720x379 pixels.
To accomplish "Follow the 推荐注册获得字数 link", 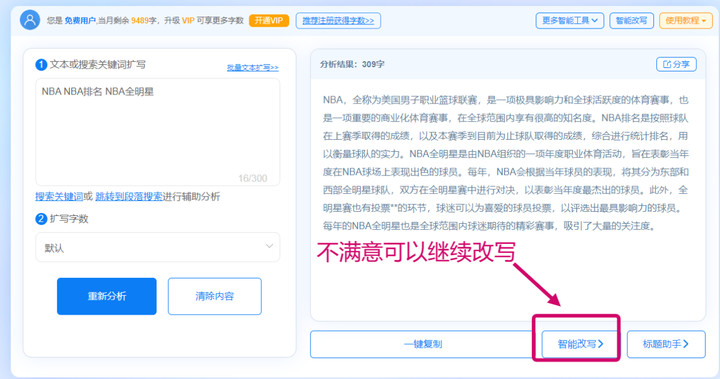I will (x=338, y=21).
